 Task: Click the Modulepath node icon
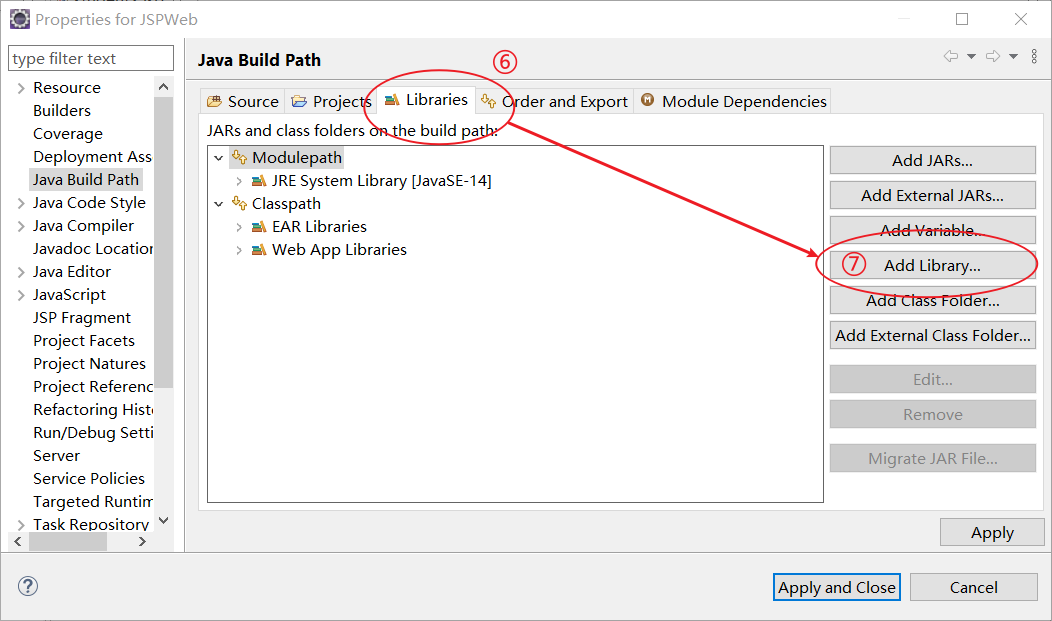[x=239, y=157]
